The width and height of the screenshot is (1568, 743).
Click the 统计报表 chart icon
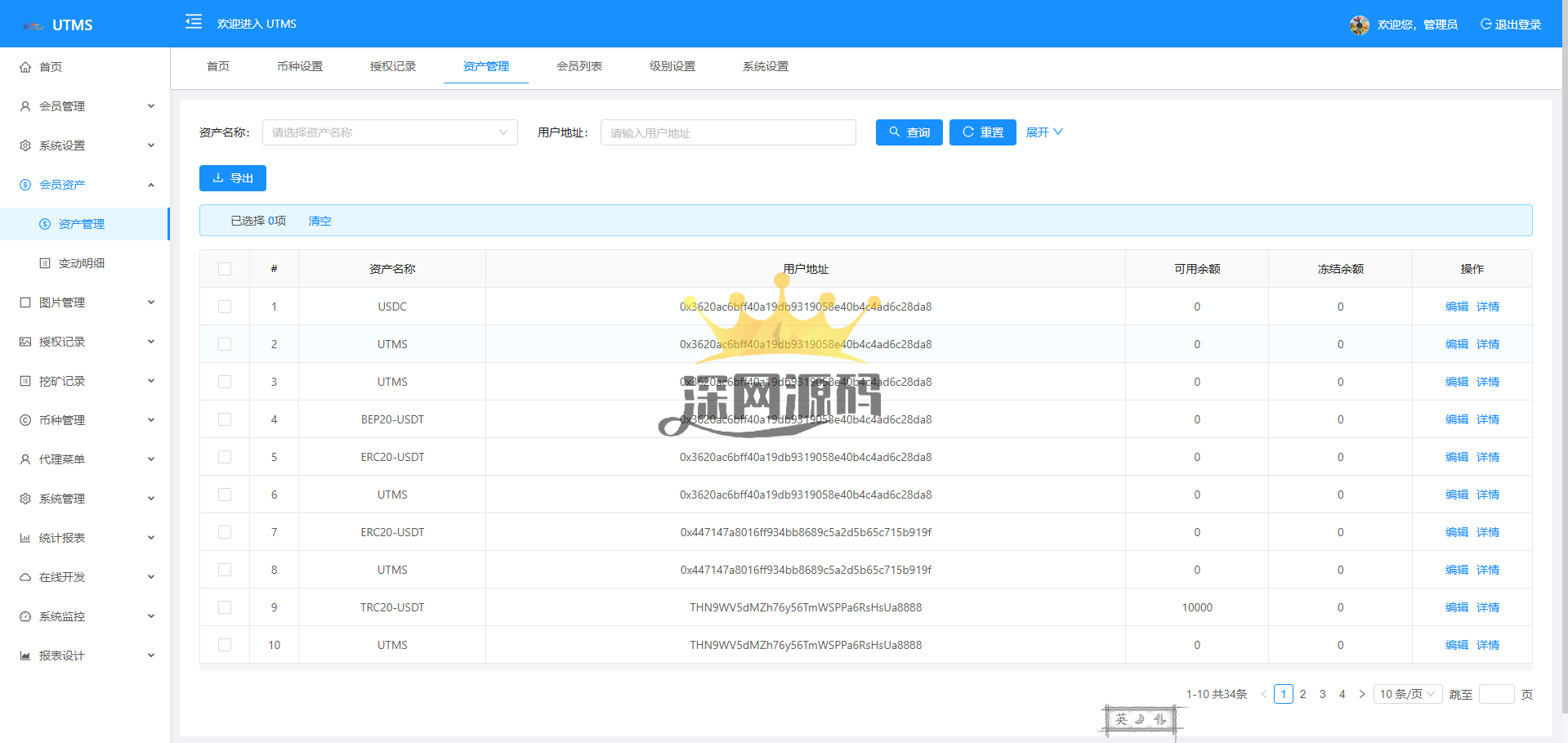(x=25, y=538)
